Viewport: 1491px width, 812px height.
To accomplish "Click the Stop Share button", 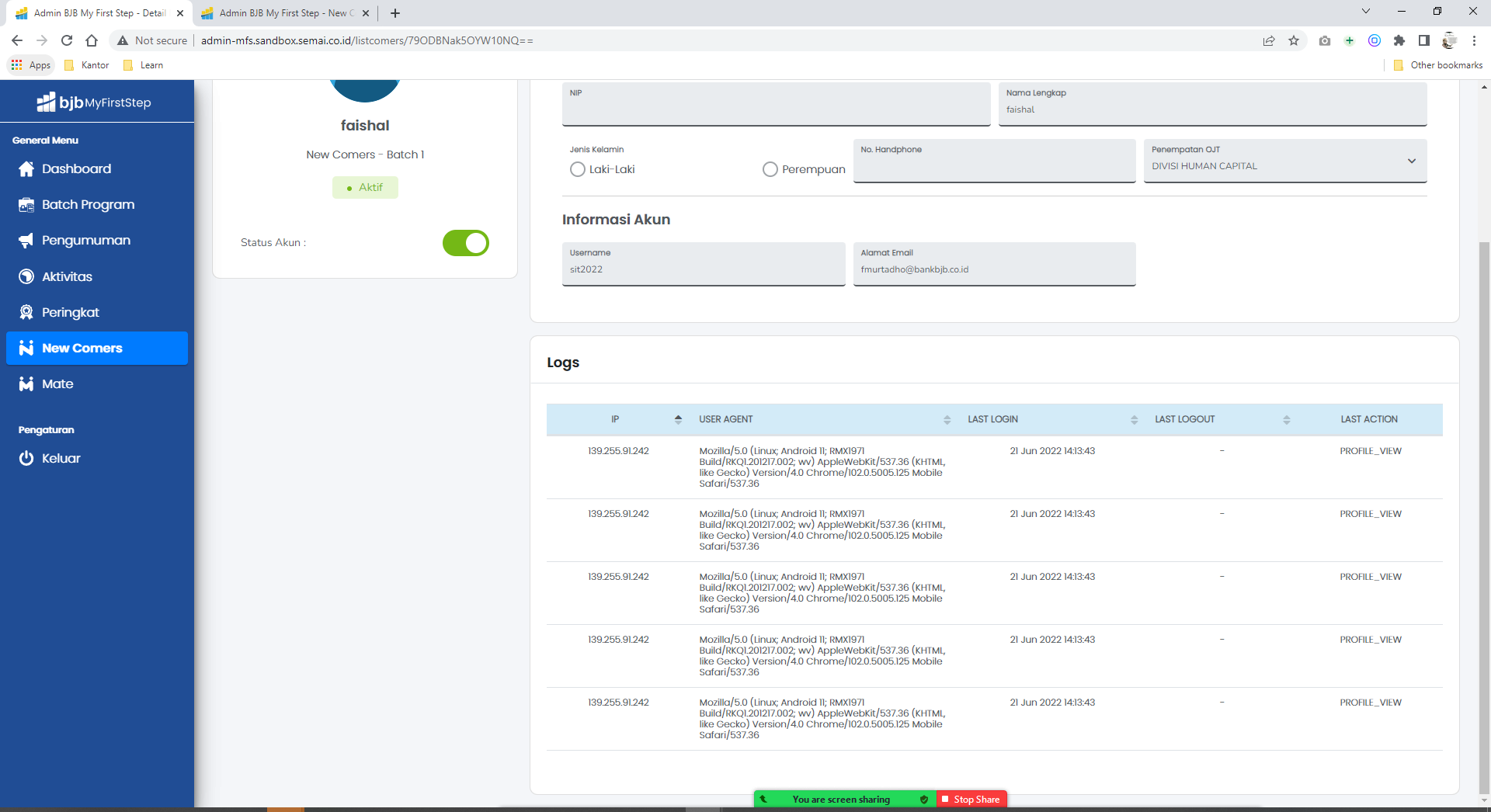I will [x=971, y=800].
